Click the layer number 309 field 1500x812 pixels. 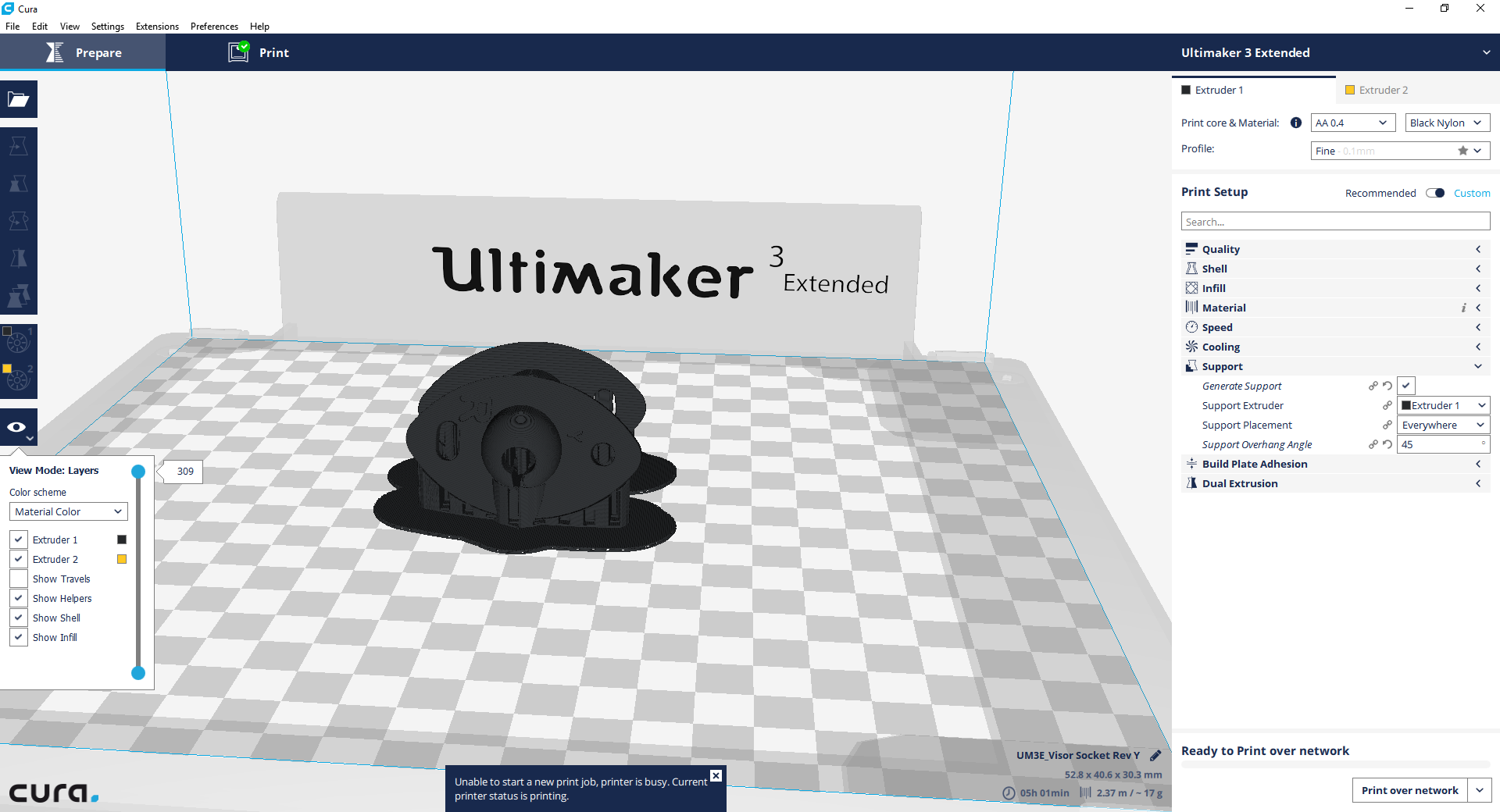tap(185, 471)
